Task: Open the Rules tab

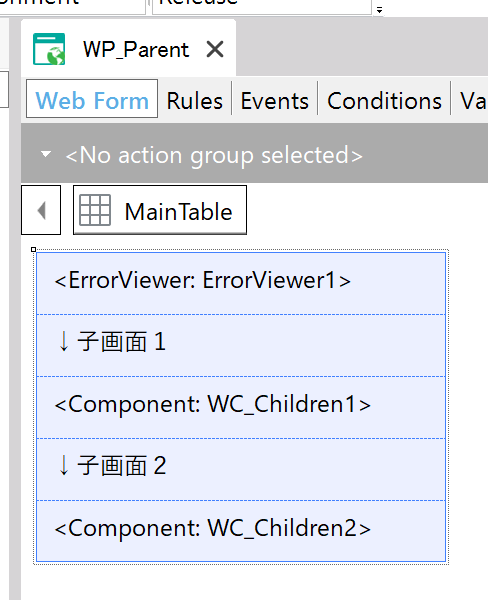Action: tap(194, 101)
